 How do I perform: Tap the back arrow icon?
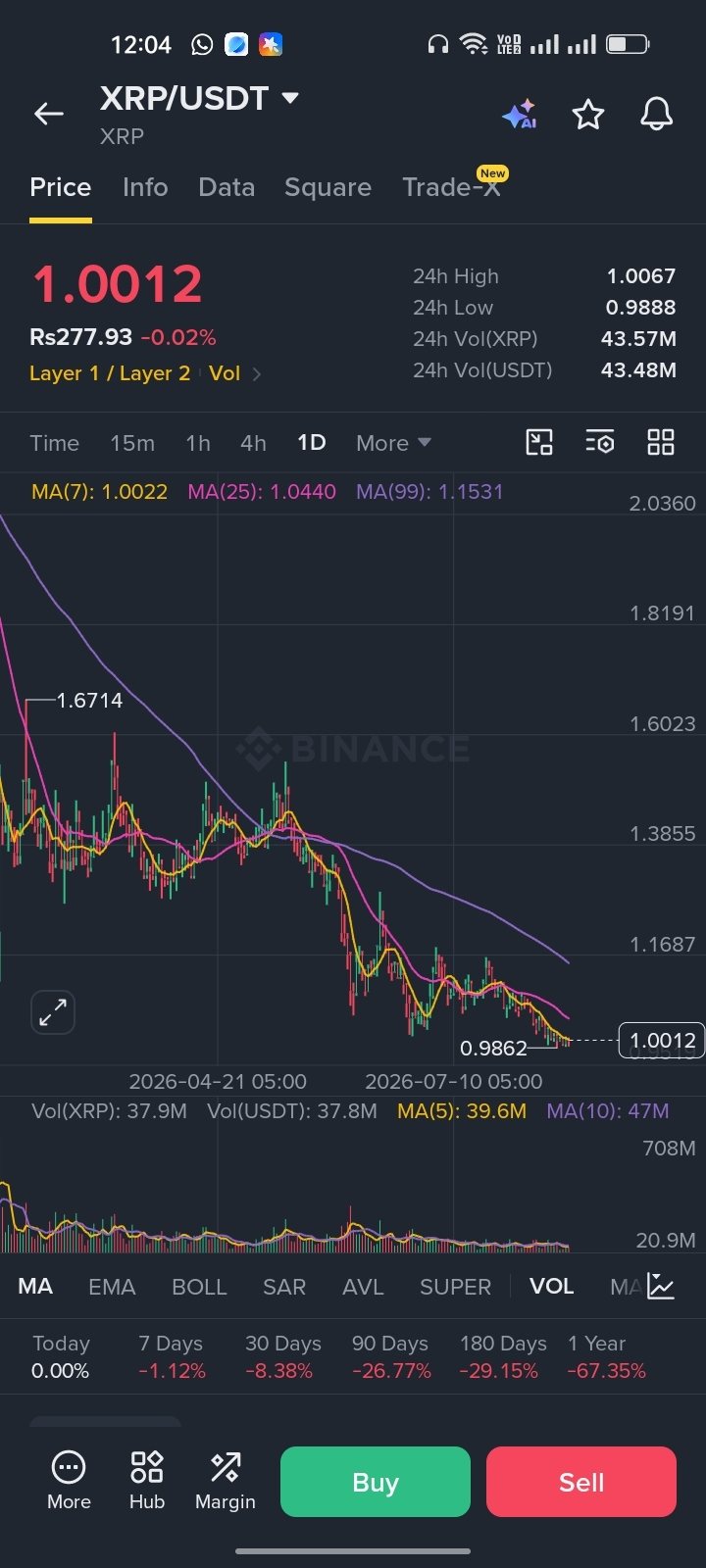pos(49,115)
